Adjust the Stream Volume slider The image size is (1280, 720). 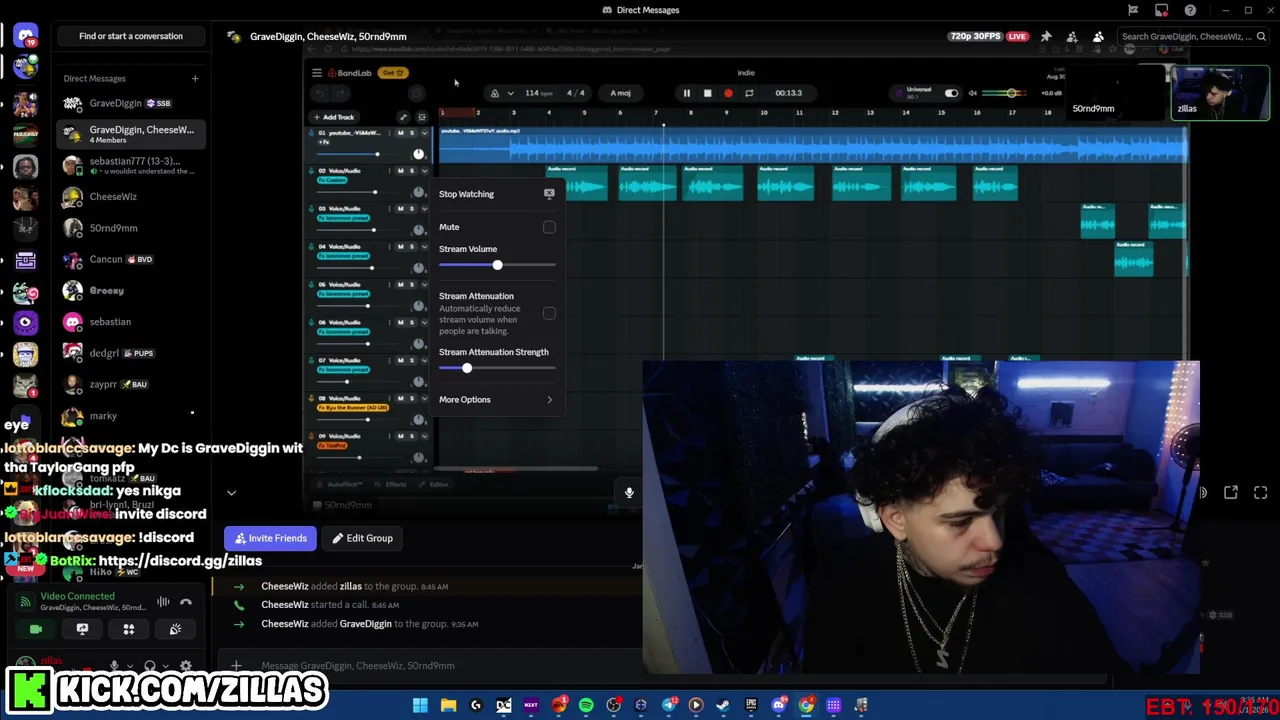[x=497, y=265]
